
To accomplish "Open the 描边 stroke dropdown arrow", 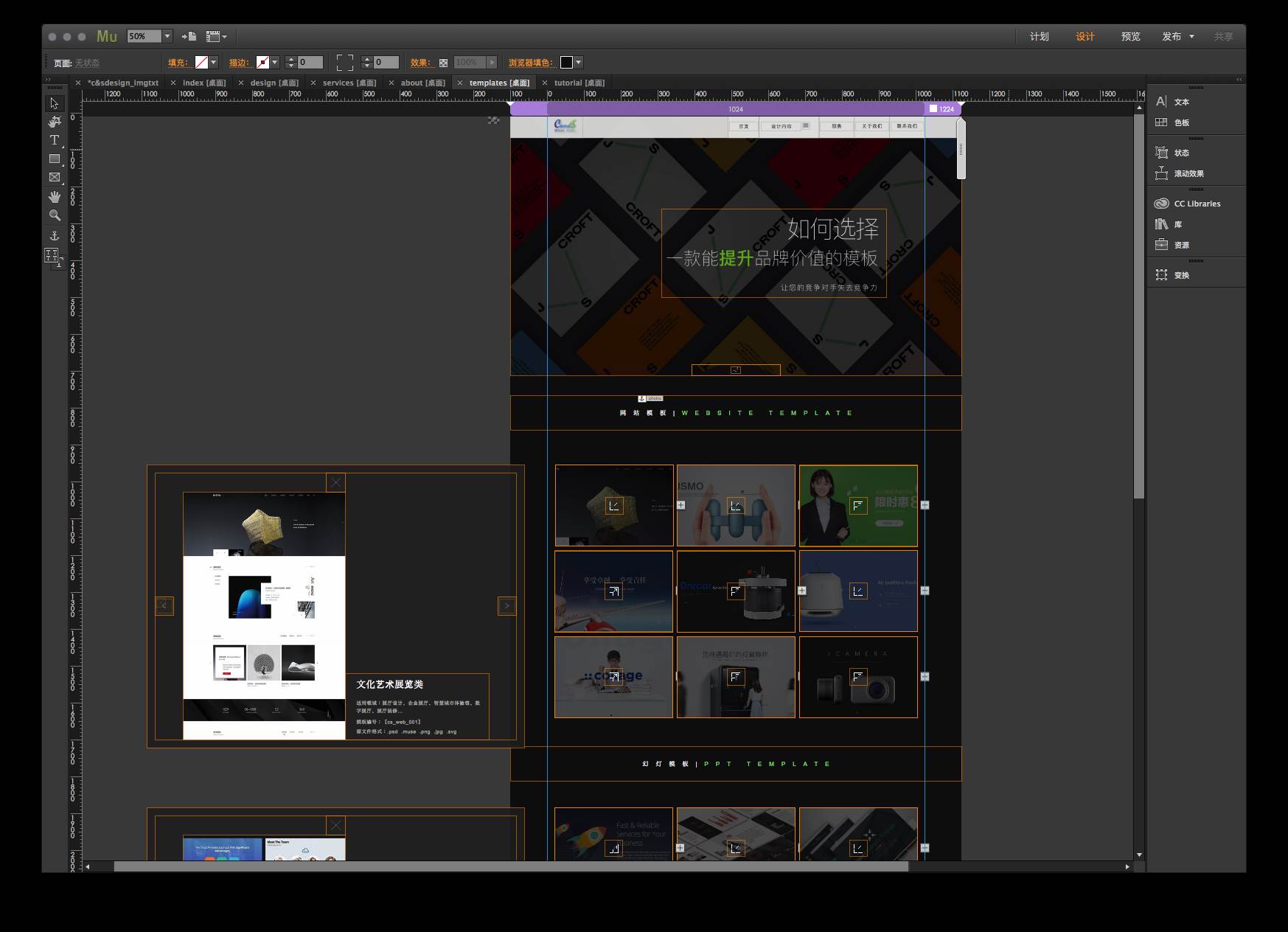I will point(275,63).
